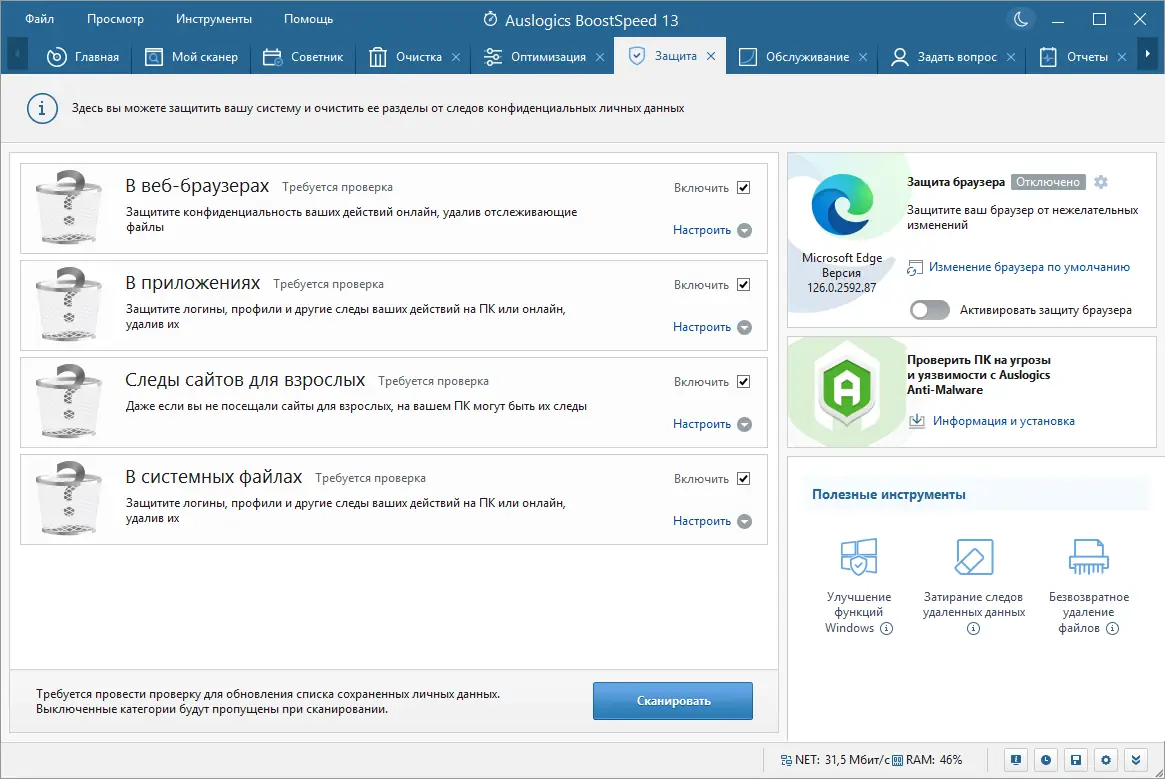
Task: Switch to Главная tab
Action: [82, 56]
